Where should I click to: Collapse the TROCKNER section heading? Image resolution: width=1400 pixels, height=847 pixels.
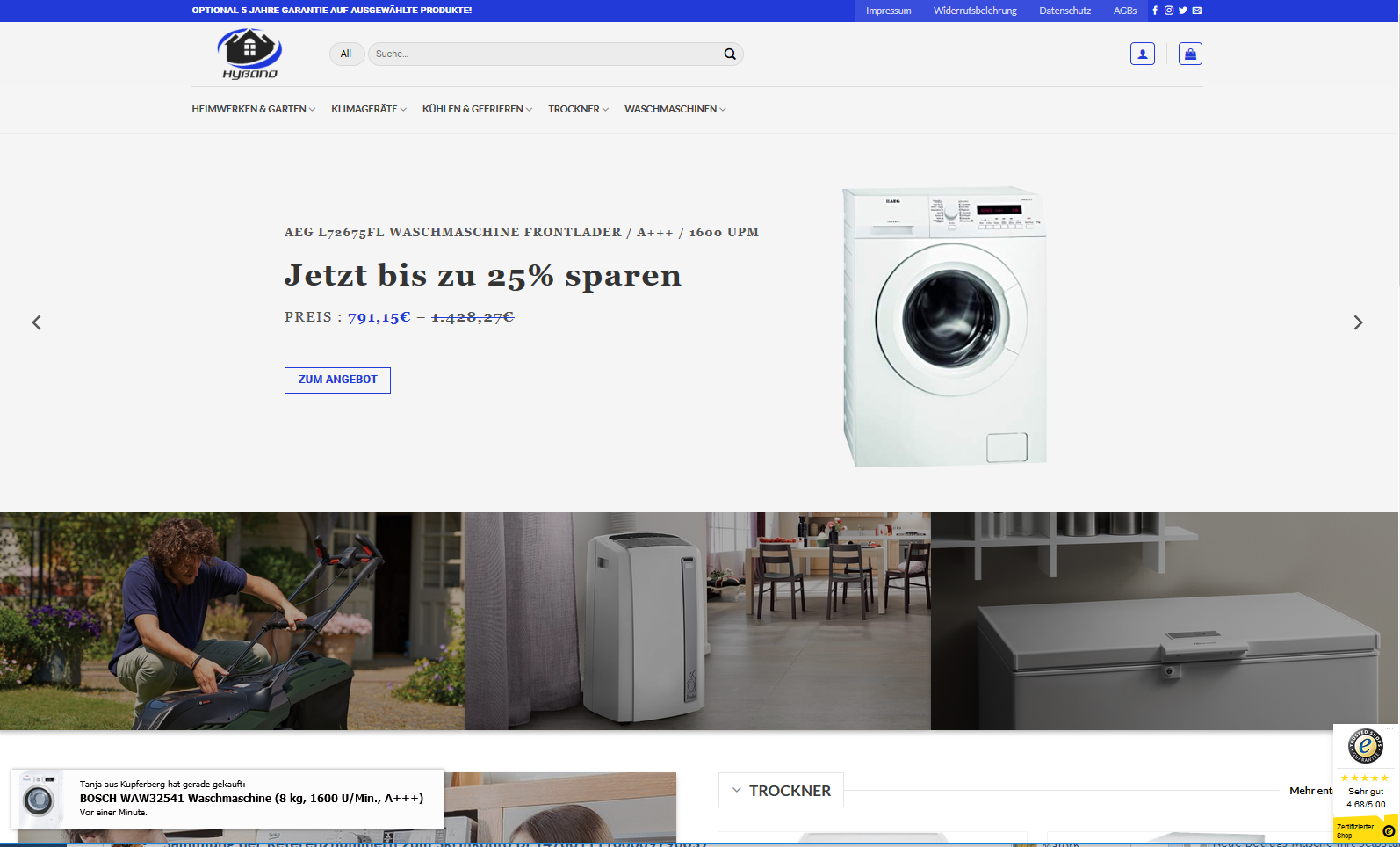[x=781, y=790]
